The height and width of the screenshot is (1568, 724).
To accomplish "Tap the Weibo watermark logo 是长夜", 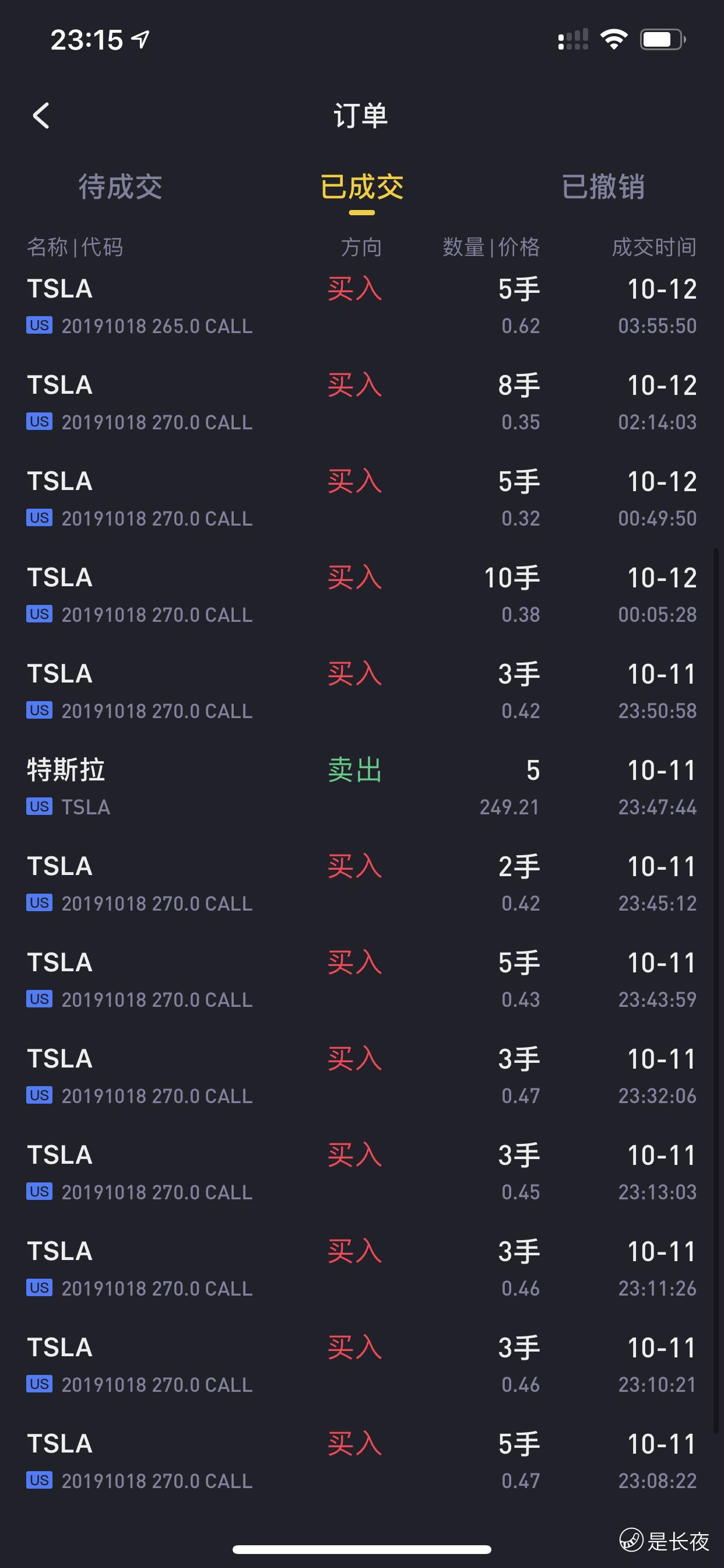I will (665, 1541).
